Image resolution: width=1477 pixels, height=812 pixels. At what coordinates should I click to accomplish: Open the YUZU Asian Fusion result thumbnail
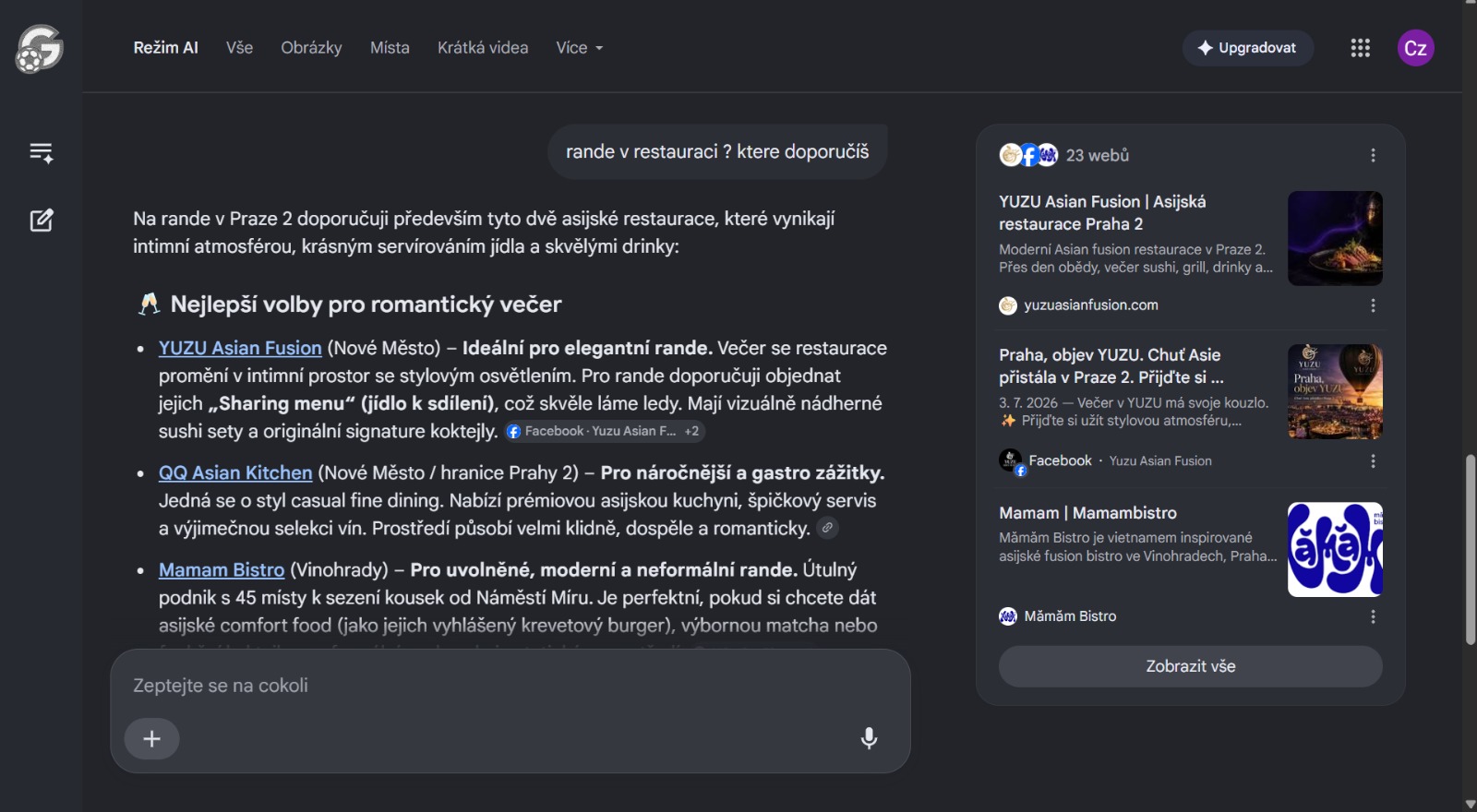(x=1335, y=238)
